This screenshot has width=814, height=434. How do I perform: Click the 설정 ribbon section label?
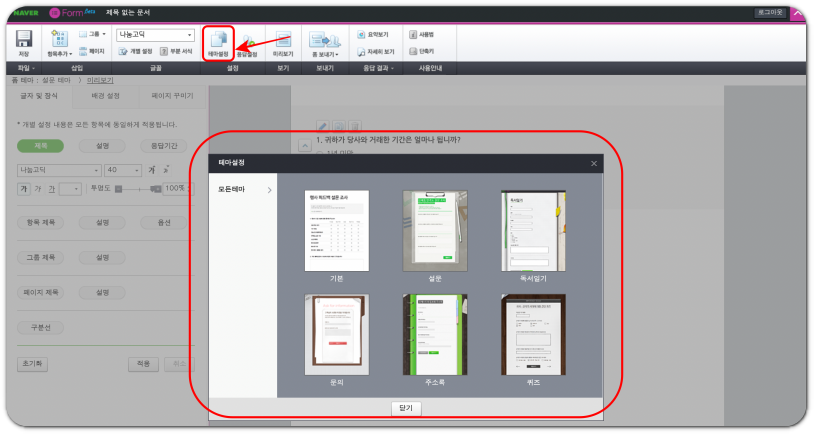(232, 68)
